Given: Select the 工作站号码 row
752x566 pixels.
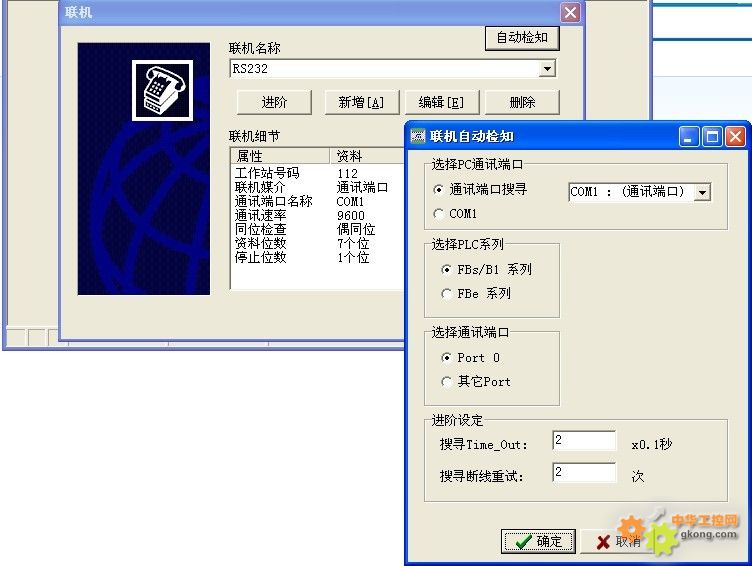Looking at the screenshot, I should tap(317, 173).
